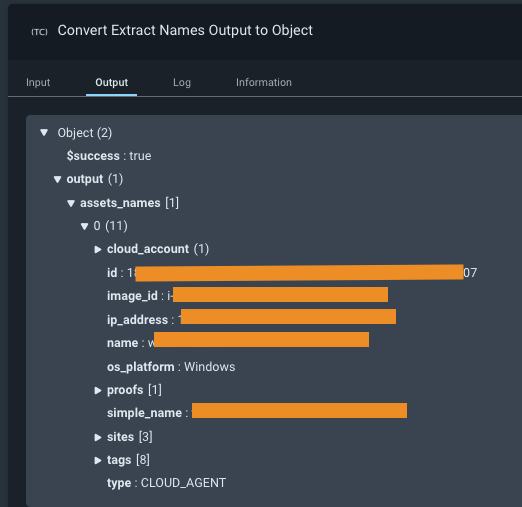The image size is (522, 507).
Task: Expand the tags array
Action: pos(98,460)
